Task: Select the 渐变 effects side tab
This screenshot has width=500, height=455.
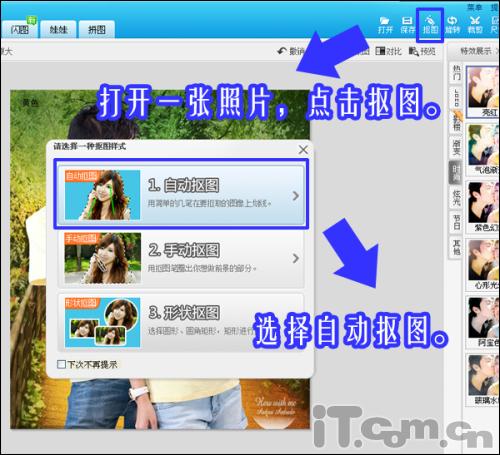Action: click(x=456, y=147)
